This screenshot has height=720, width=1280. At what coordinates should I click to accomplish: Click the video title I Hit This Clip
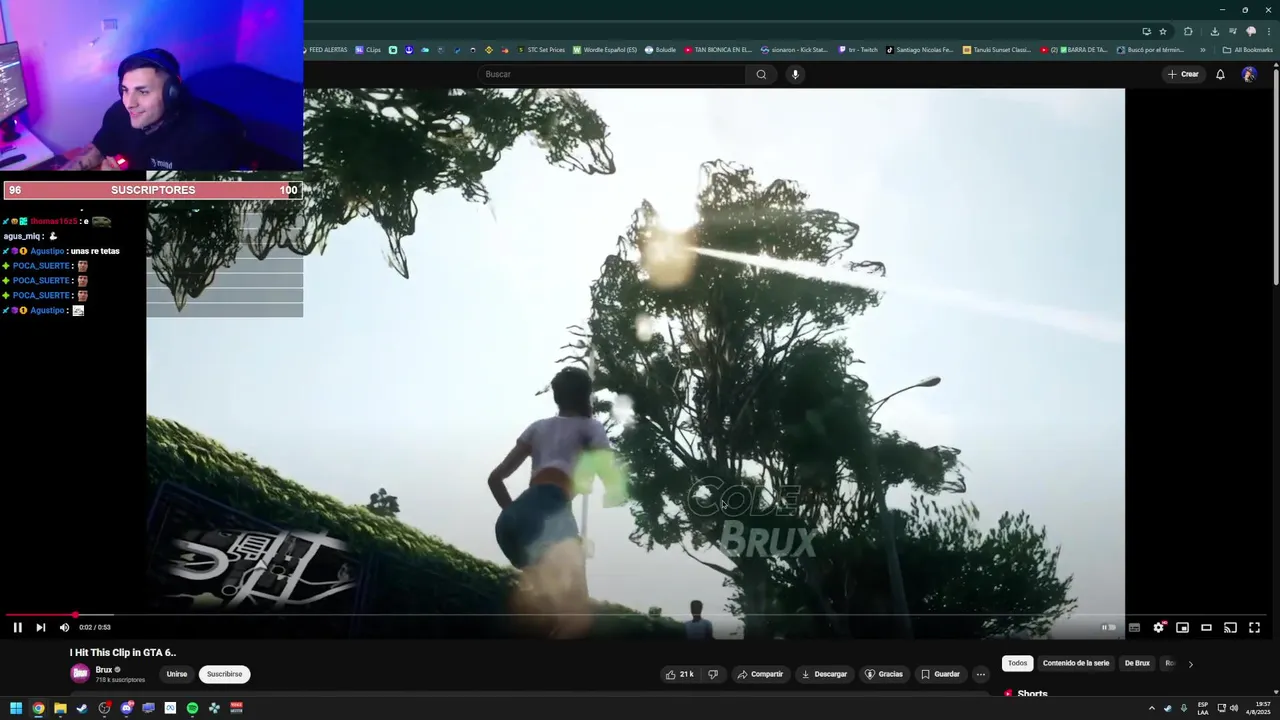[122, 652]
